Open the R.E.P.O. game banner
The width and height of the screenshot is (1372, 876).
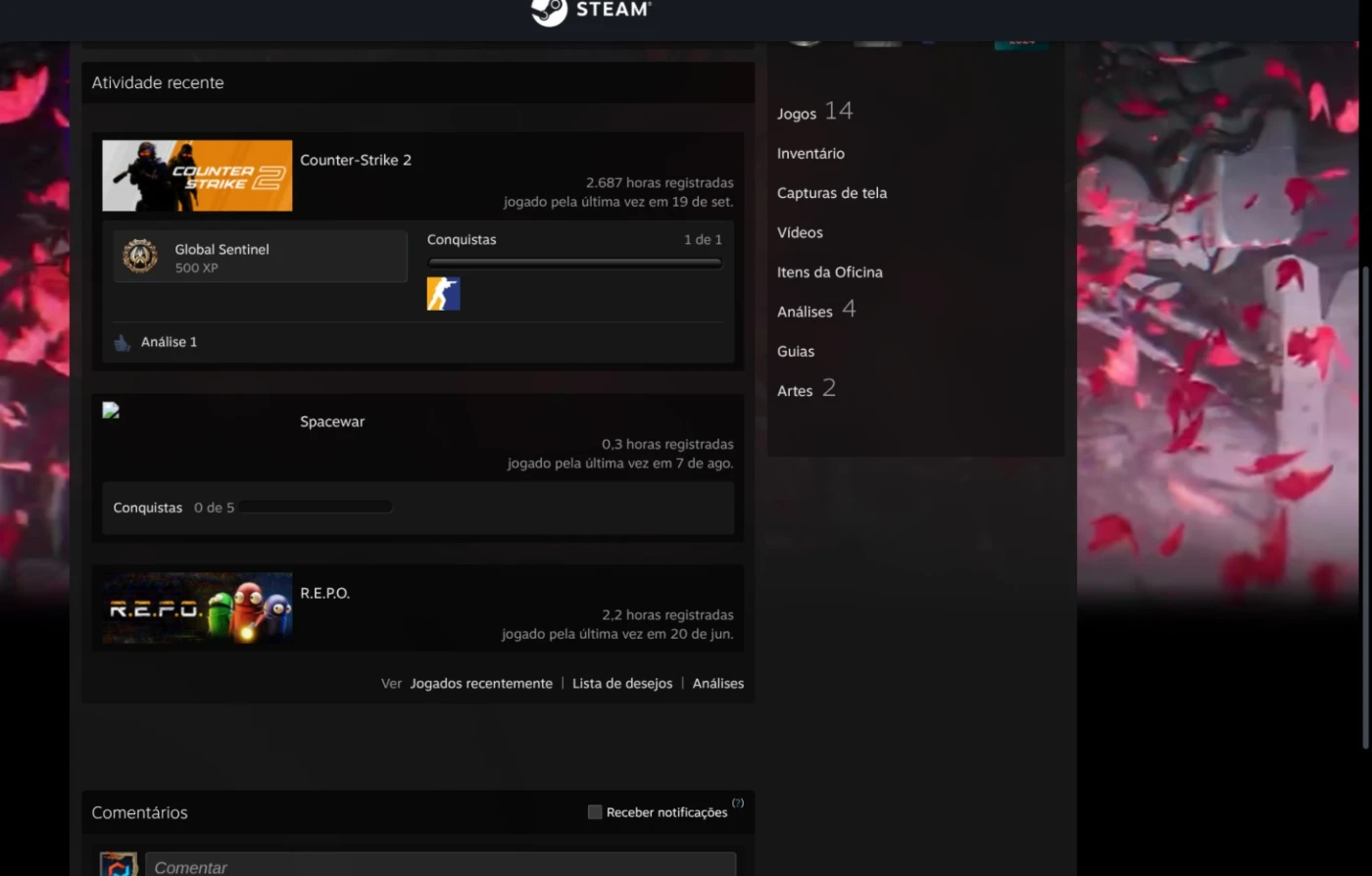pos(197,608)
